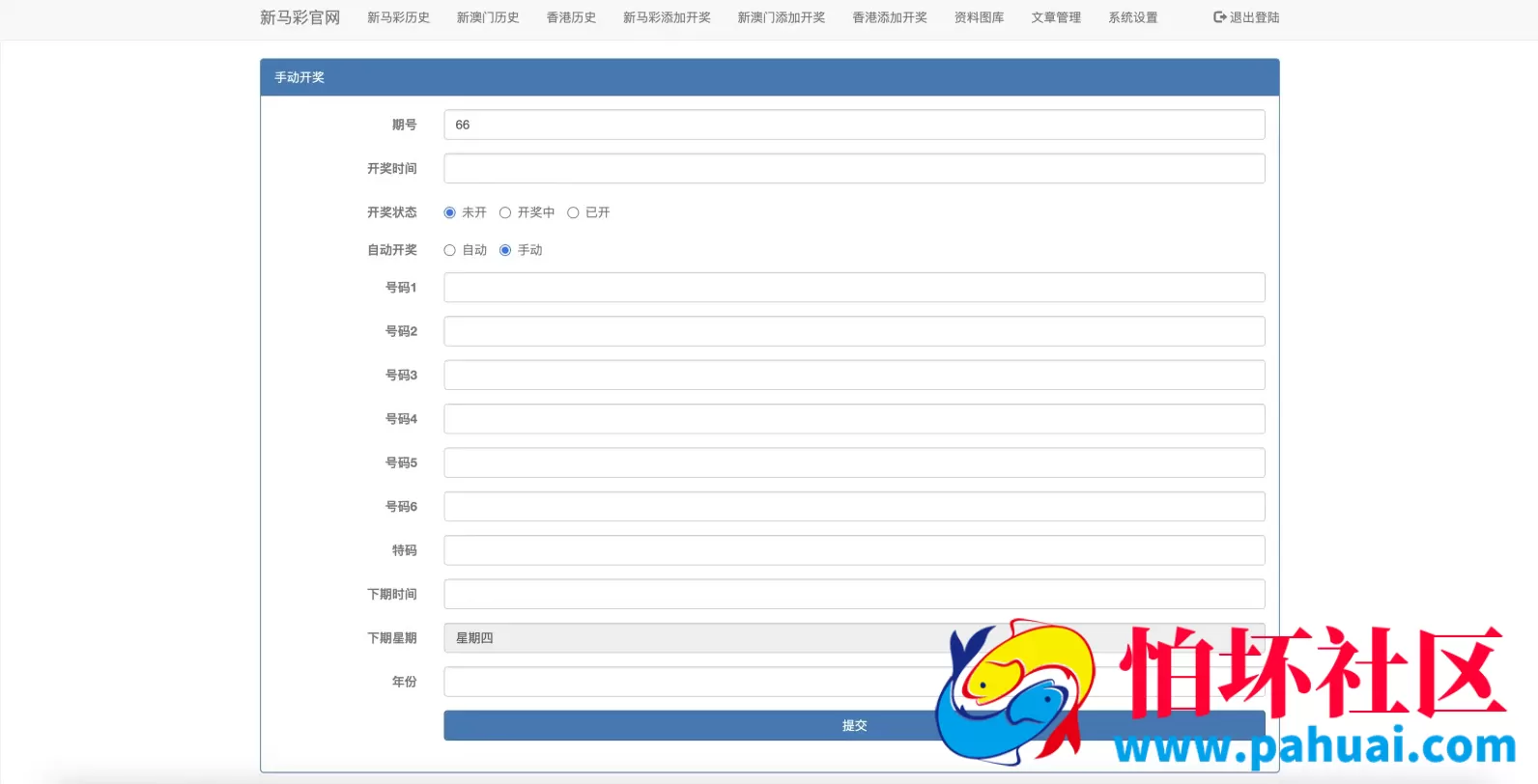Choose 手动 for auto draw
This screenshot has width=1538, height=784.
click(x=504, y=250)
